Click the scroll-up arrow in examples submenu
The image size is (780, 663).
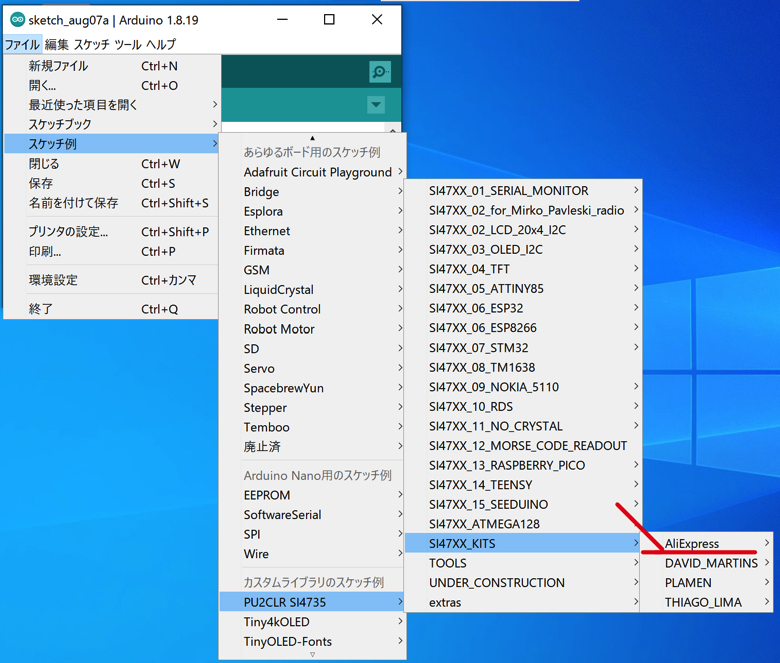coord(312,138)
